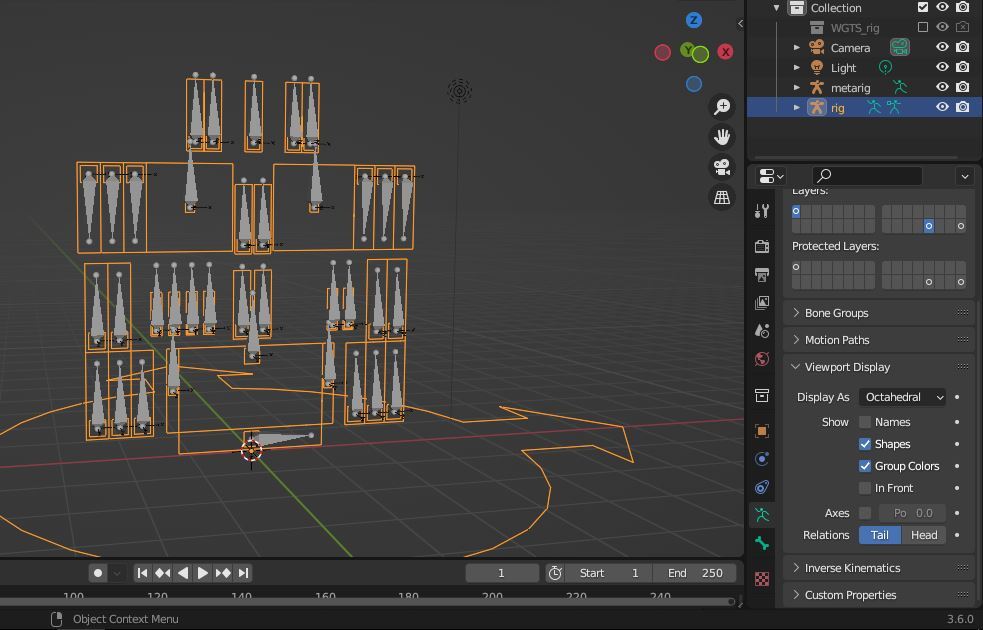Expand the Camera item in the outliner
This screenshot has width=983, height=630.
(x=797, y=48)
